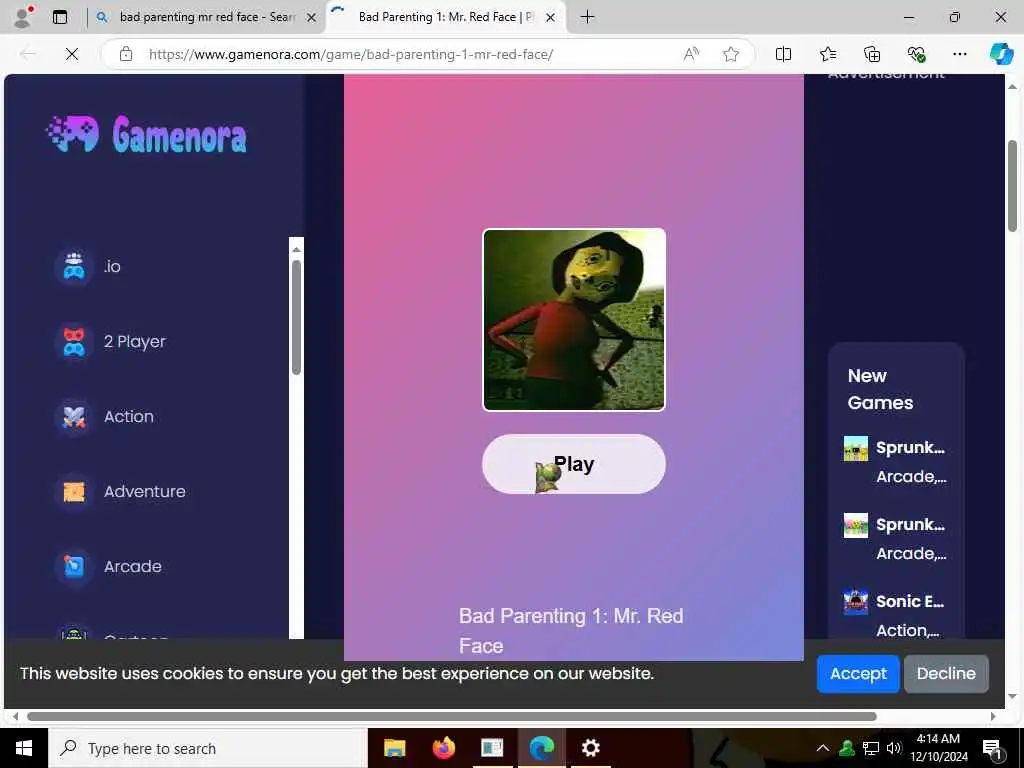1024x768 pixels.
Task: Open the Favorites list icon
Action: [827, 54]
